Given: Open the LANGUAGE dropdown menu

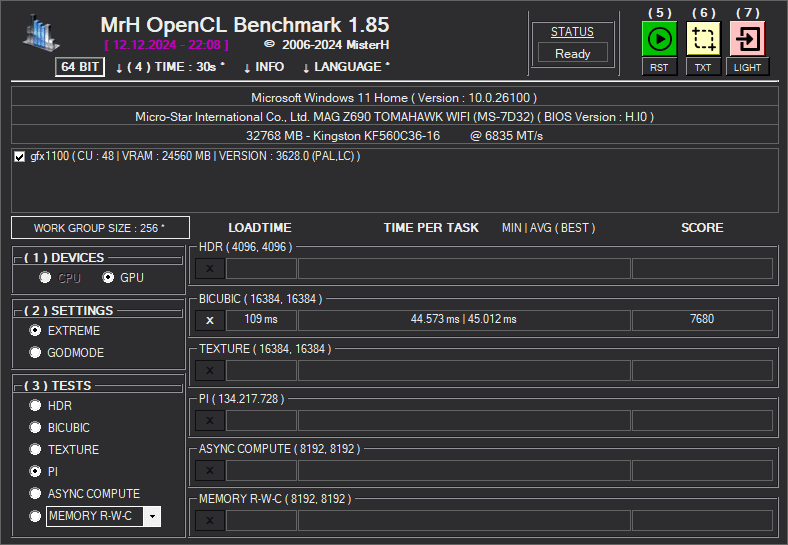Looking at the screenshot, I should coord(346,67).
